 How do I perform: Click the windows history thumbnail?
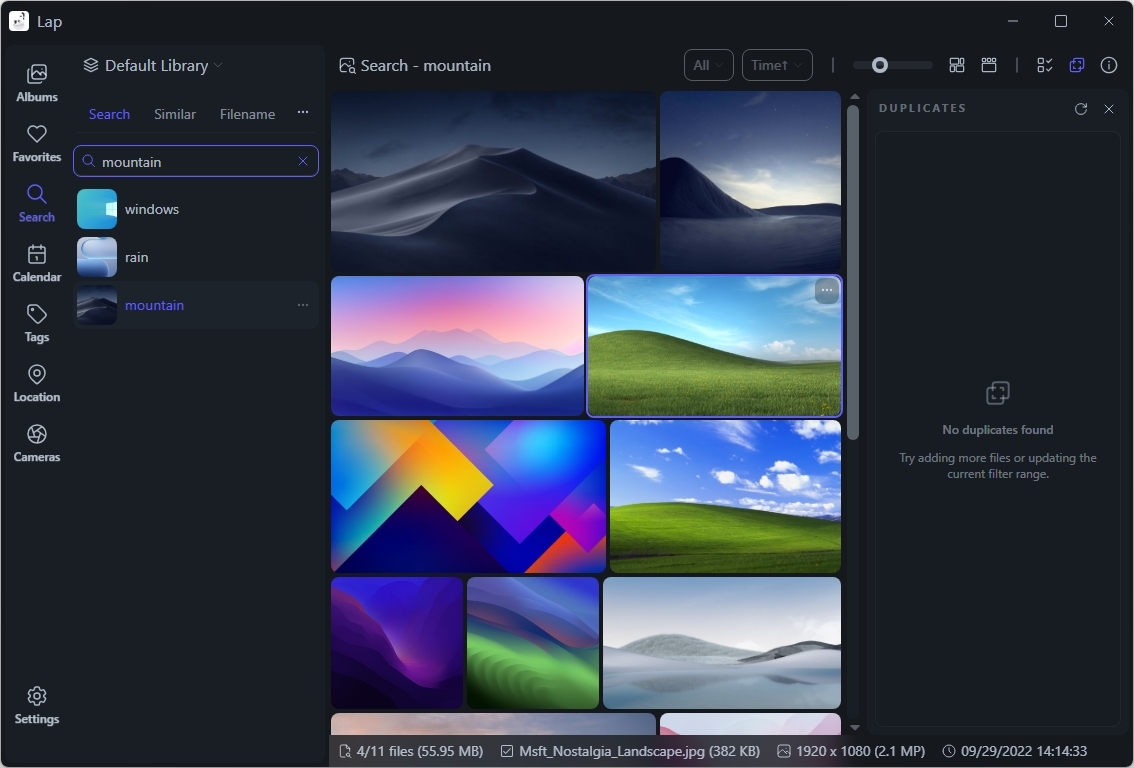click(x=97, y=209)
